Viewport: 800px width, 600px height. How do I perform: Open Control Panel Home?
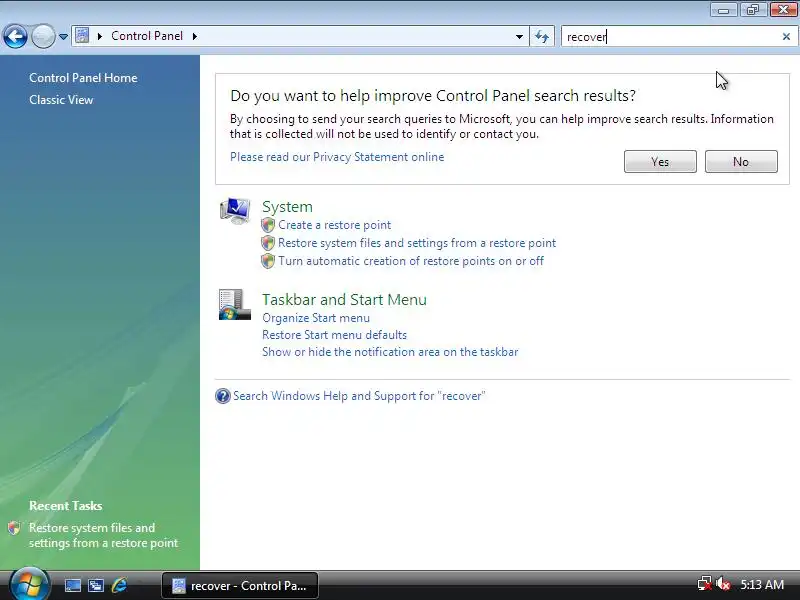(83, 78)
